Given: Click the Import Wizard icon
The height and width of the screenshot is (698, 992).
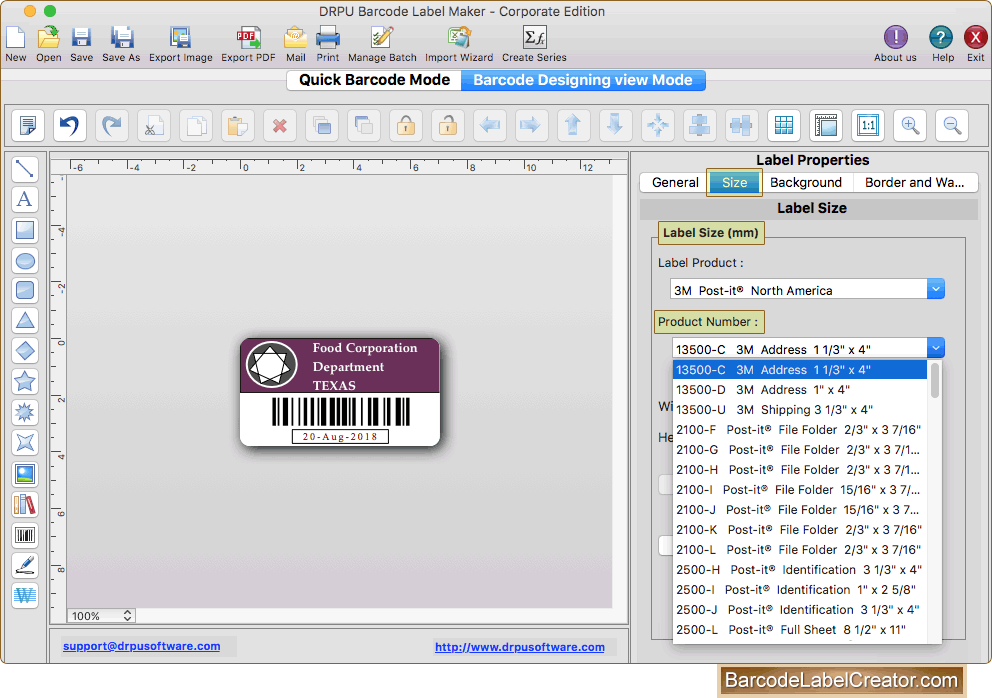Looking at the screenshot, I should coord(458,40).
